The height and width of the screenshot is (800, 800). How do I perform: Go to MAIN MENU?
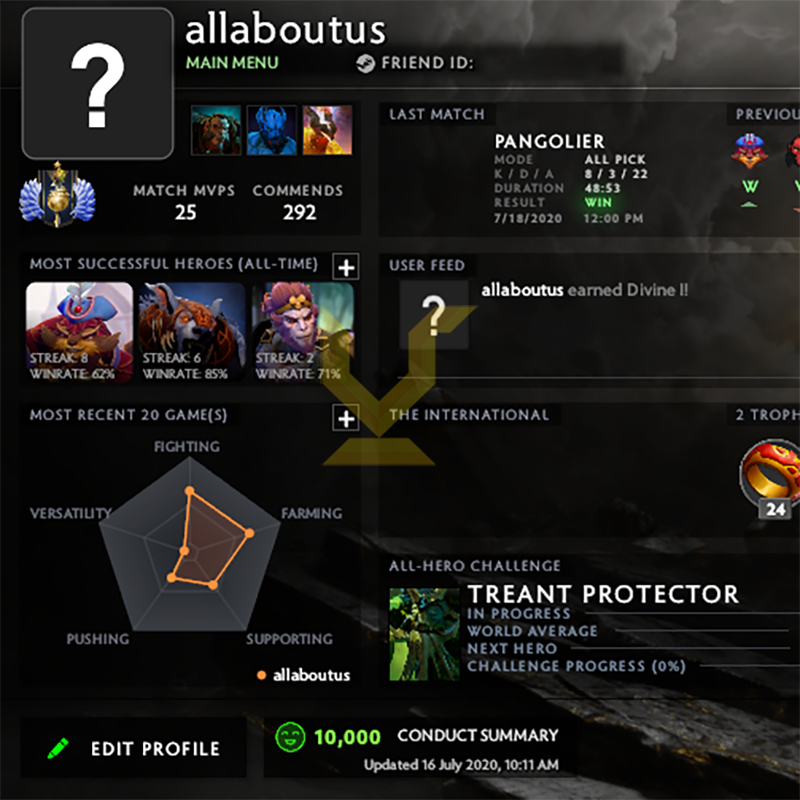[x=232, y=63]
